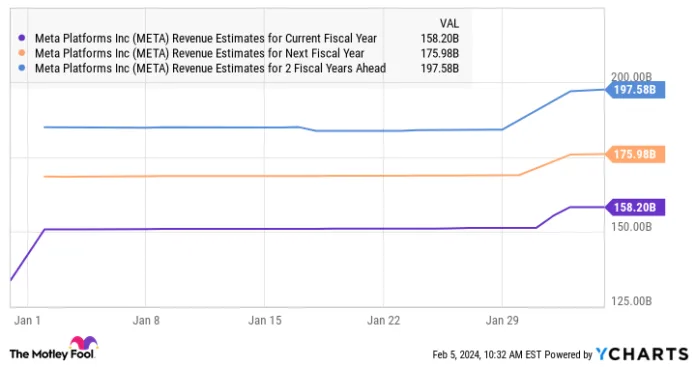Click The Motley Fool jester hat logo

(83, 343)
